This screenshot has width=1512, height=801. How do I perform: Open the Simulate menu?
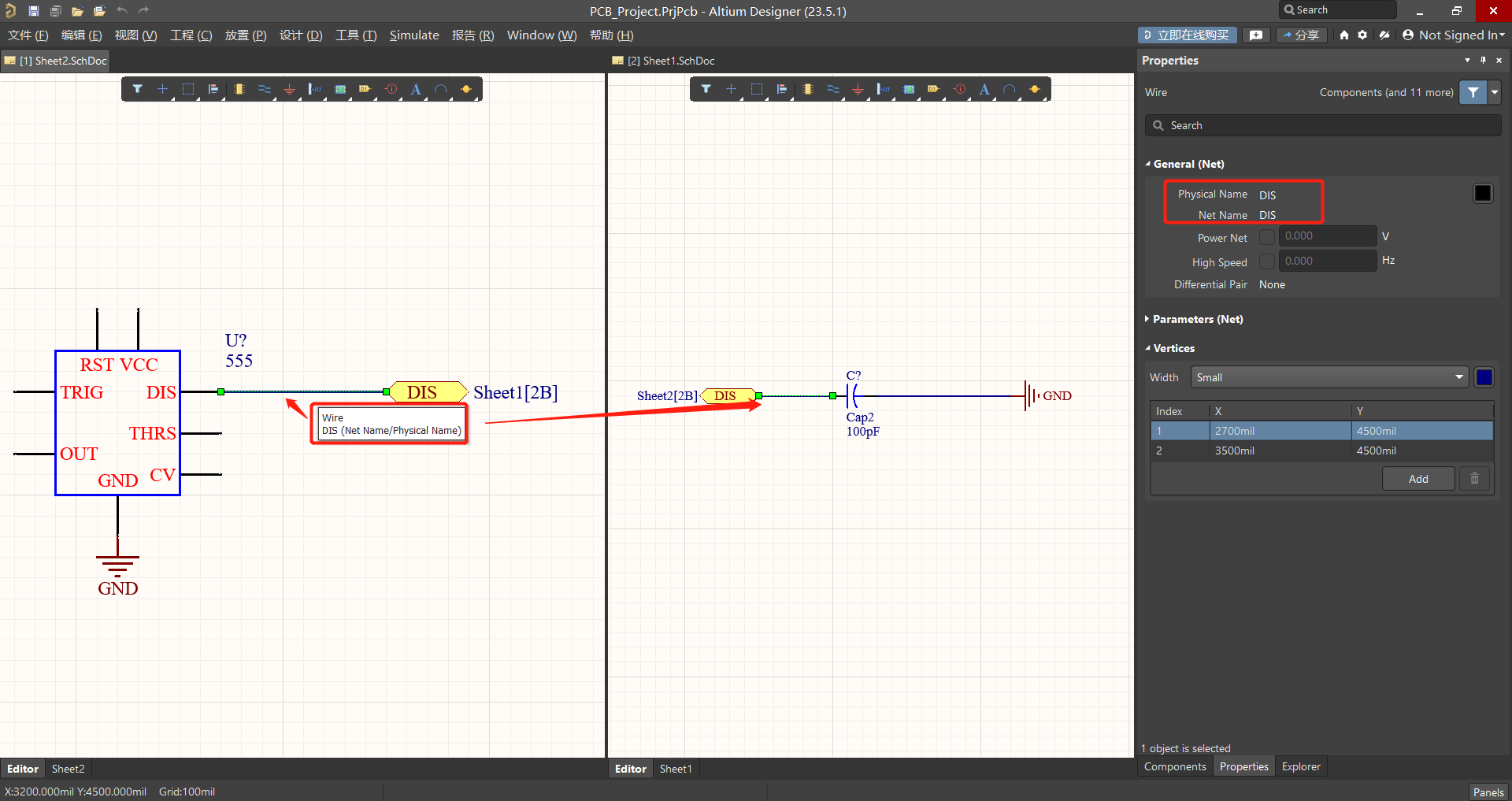(x=414, y=35)
